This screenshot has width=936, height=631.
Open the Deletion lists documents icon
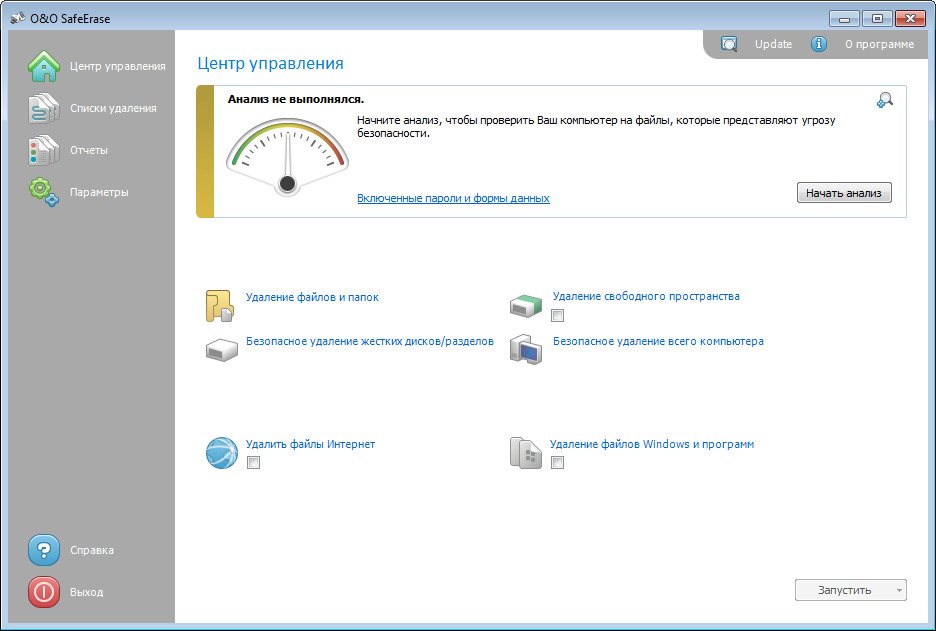click(44, 108)
